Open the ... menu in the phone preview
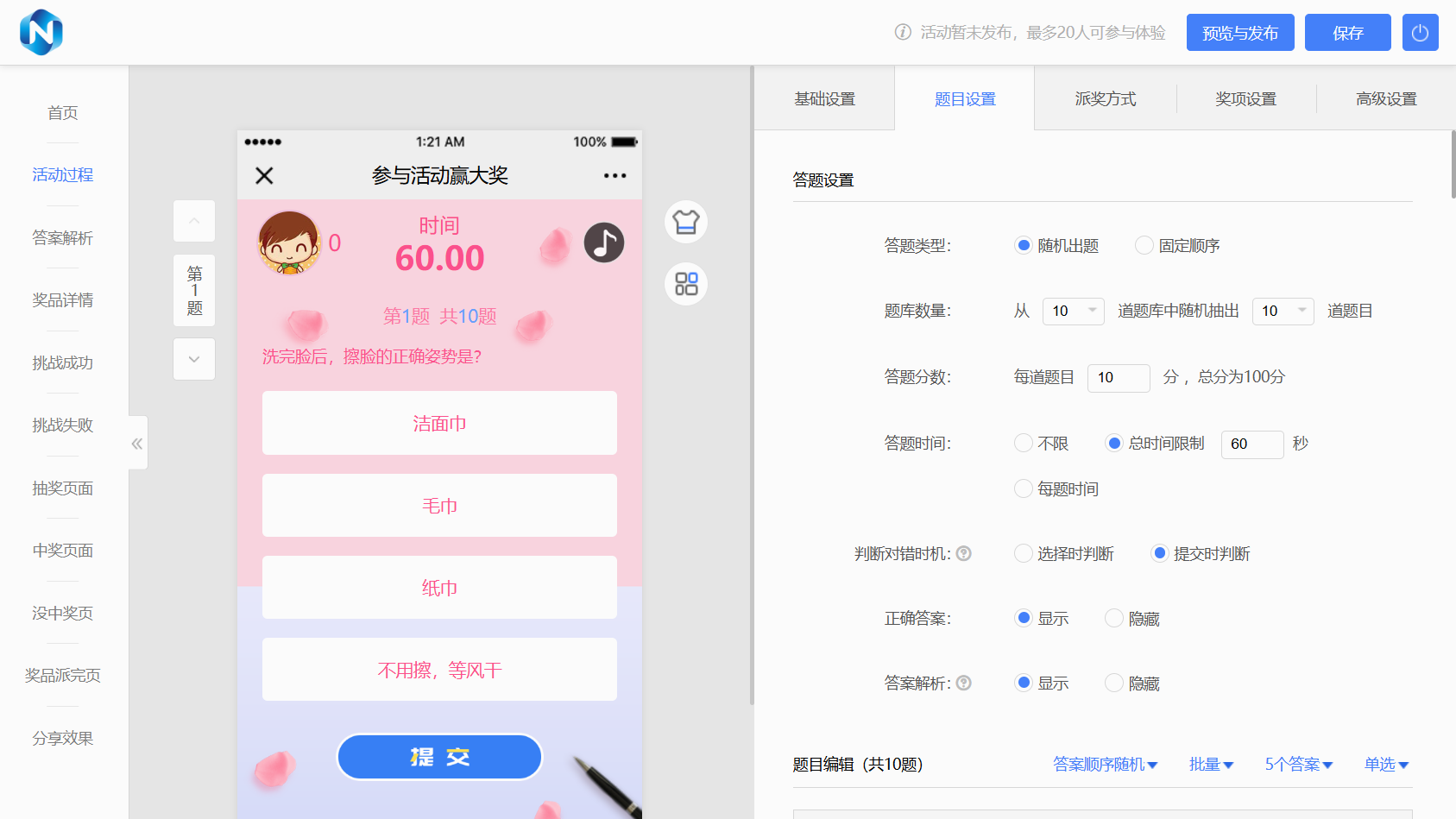1456x819 pixels. pos(615,175)
